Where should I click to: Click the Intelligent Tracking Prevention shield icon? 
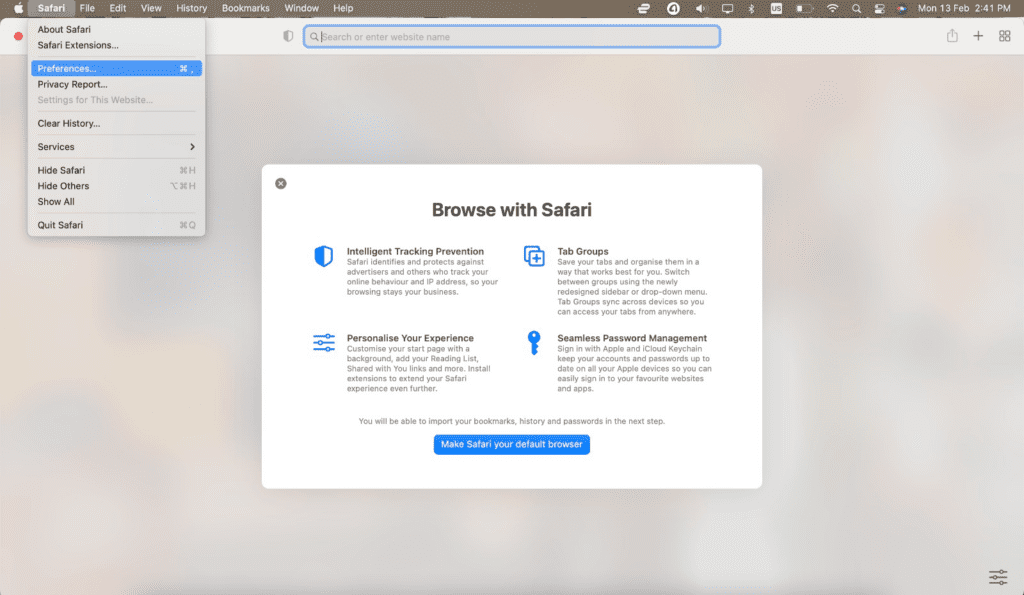click(x=323, y=256)
